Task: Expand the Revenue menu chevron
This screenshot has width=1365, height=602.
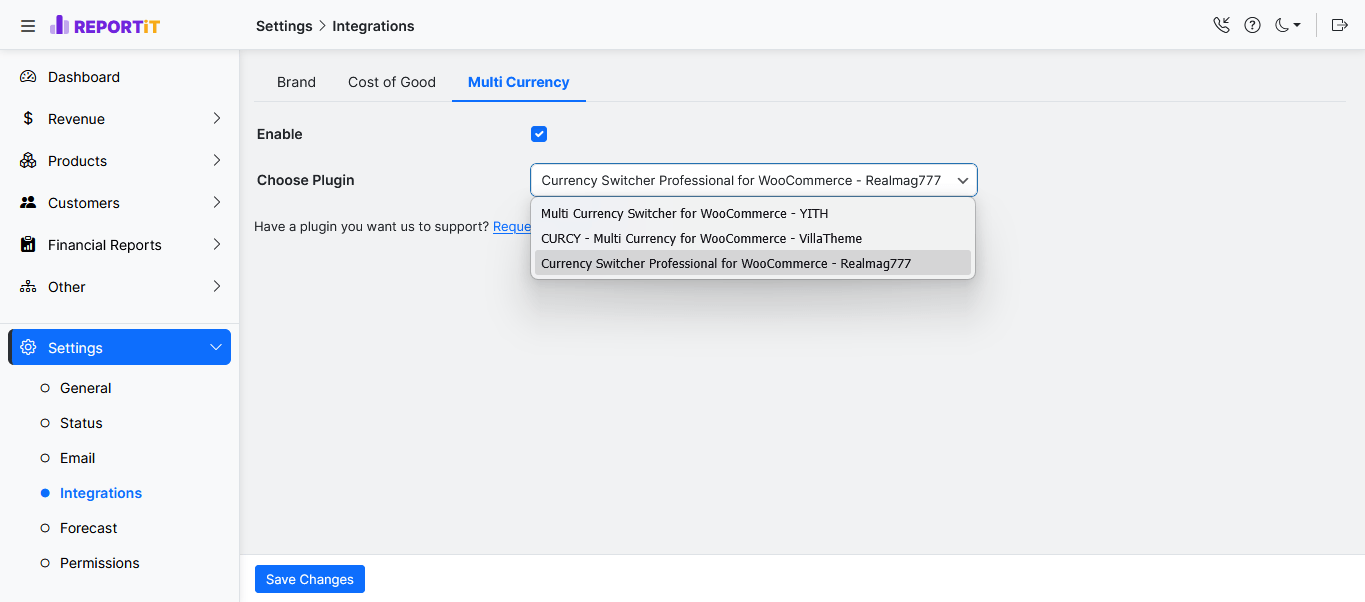Action: click(x=217, y=119)
